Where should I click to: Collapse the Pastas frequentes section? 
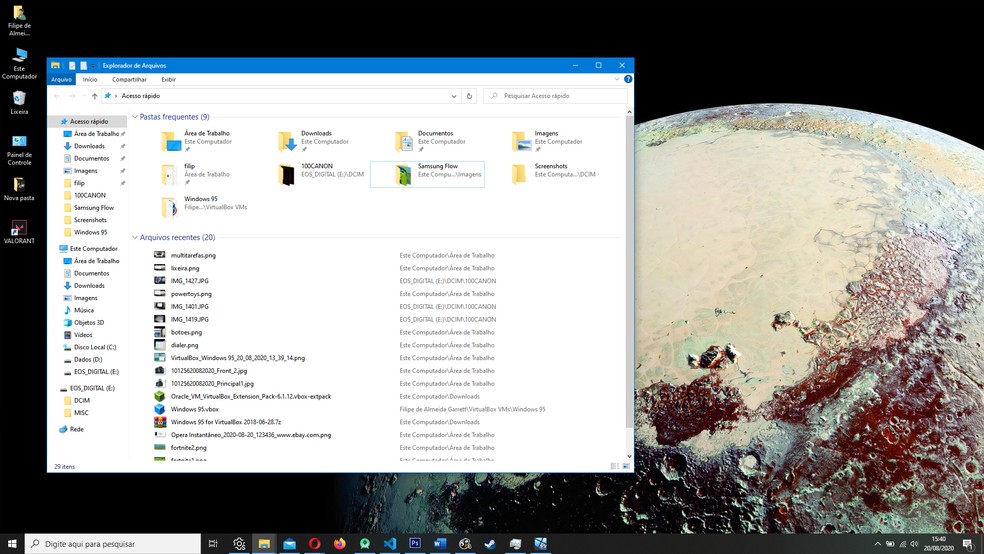click(135, 117)
